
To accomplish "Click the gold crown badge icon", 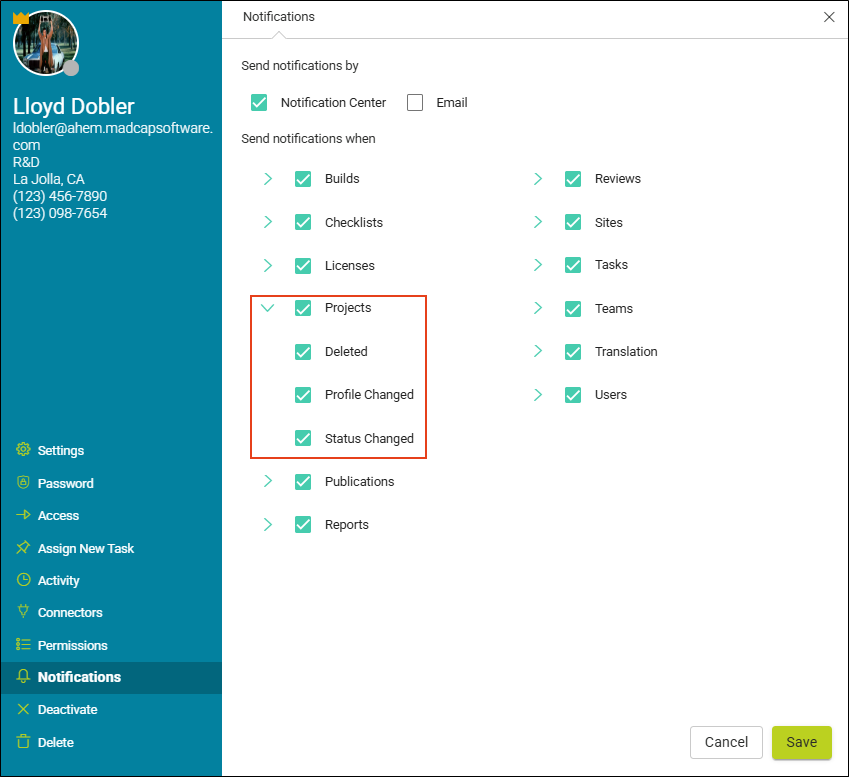I will 21,18.
